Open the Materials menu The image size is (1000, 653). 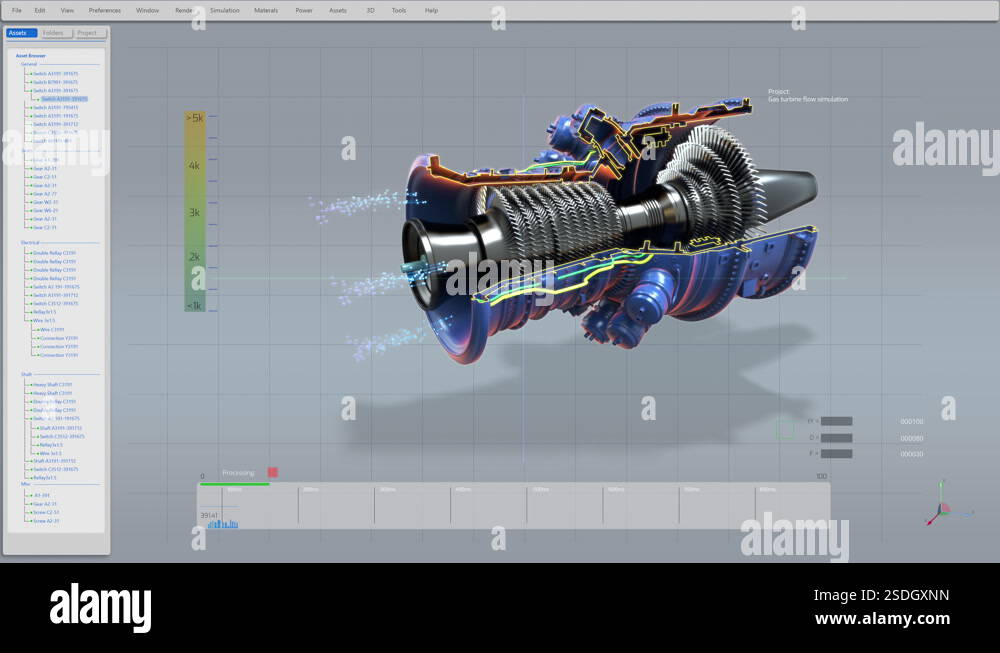point(266,10)
